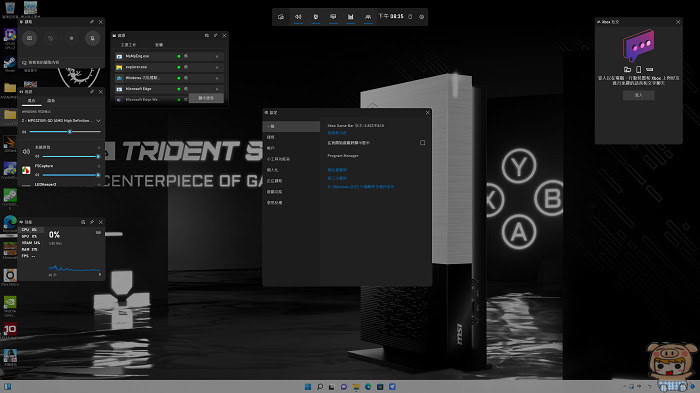The image size is (700, 393).
Task: Pin the Performance widget
Action: (x=92, y=222)
